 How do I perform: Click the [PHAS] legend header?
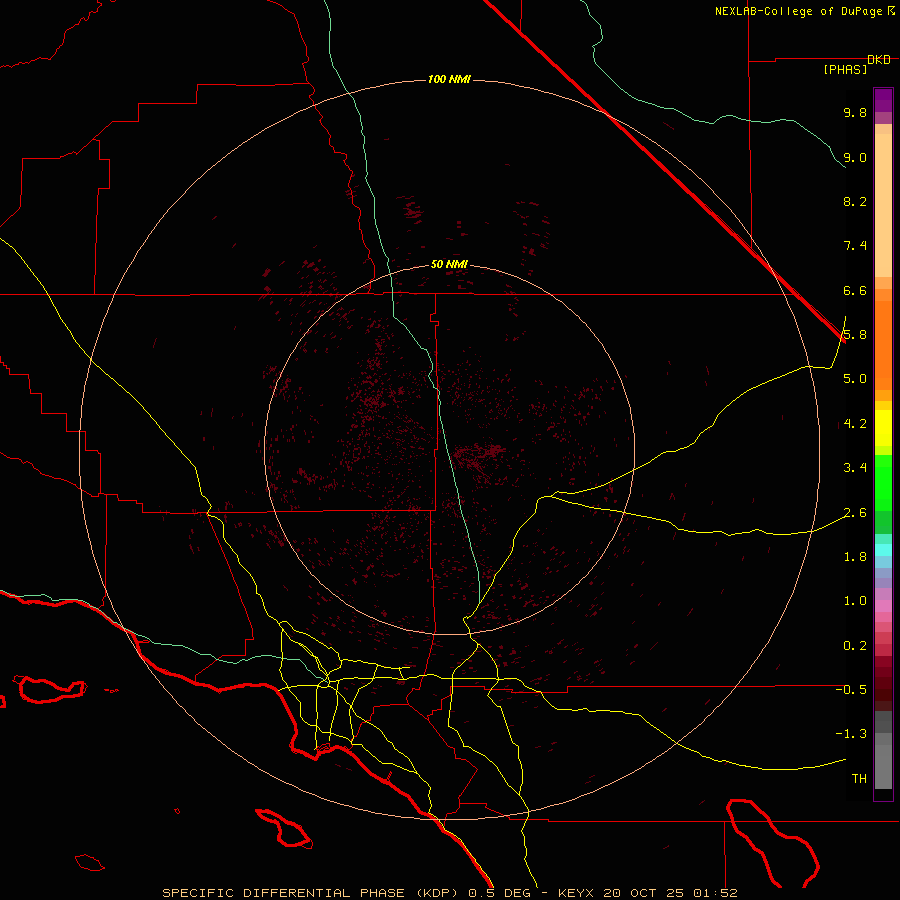coord(845,70)
